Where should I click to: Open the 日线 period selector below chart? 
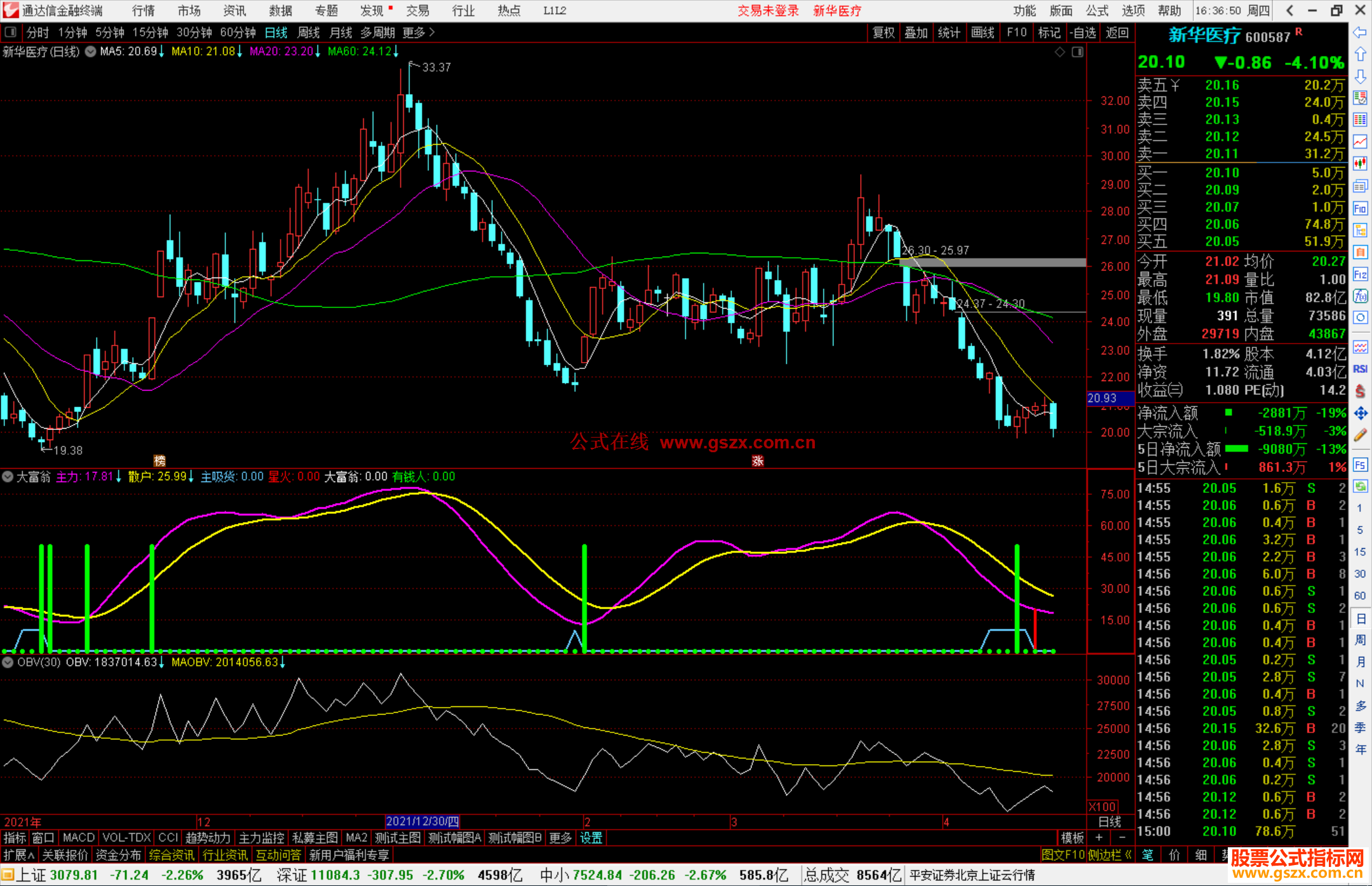[x=1110, y=822]
